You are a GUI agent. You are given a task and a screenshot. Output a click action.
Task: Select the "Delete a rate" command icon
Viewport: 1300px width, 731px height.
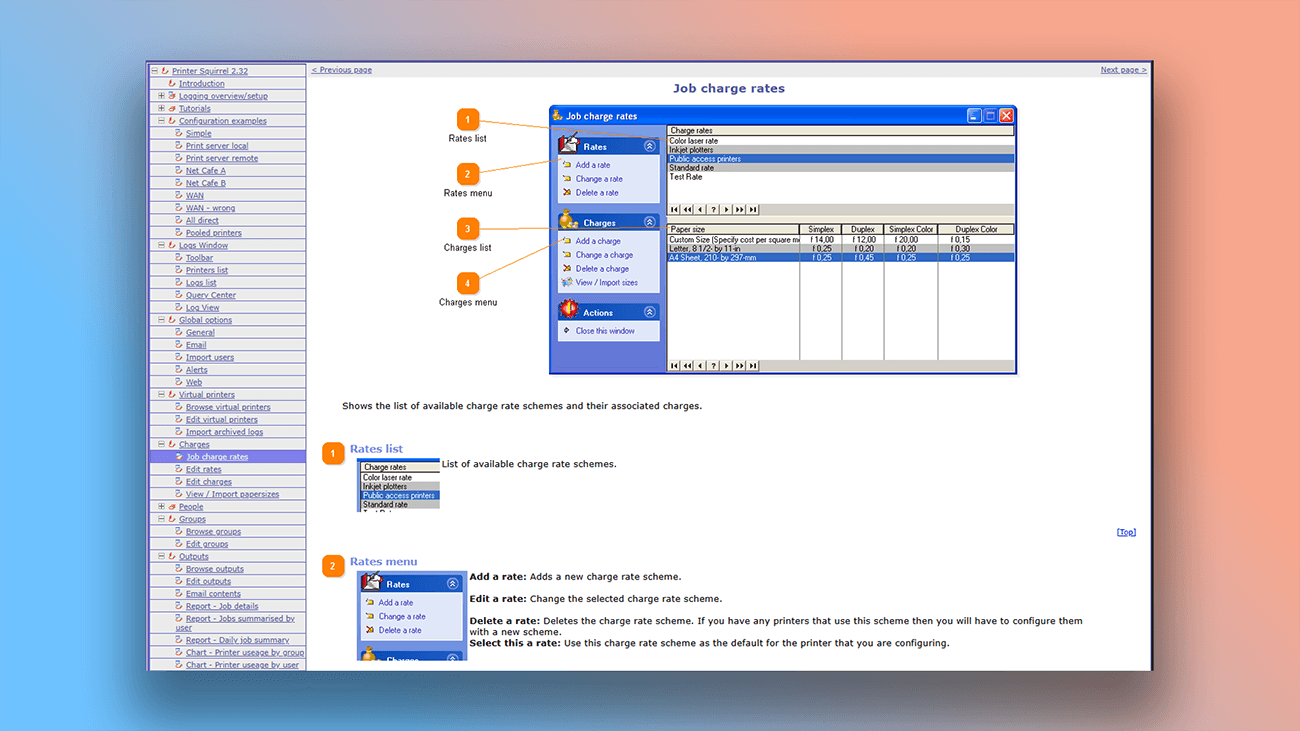point(566,193)
